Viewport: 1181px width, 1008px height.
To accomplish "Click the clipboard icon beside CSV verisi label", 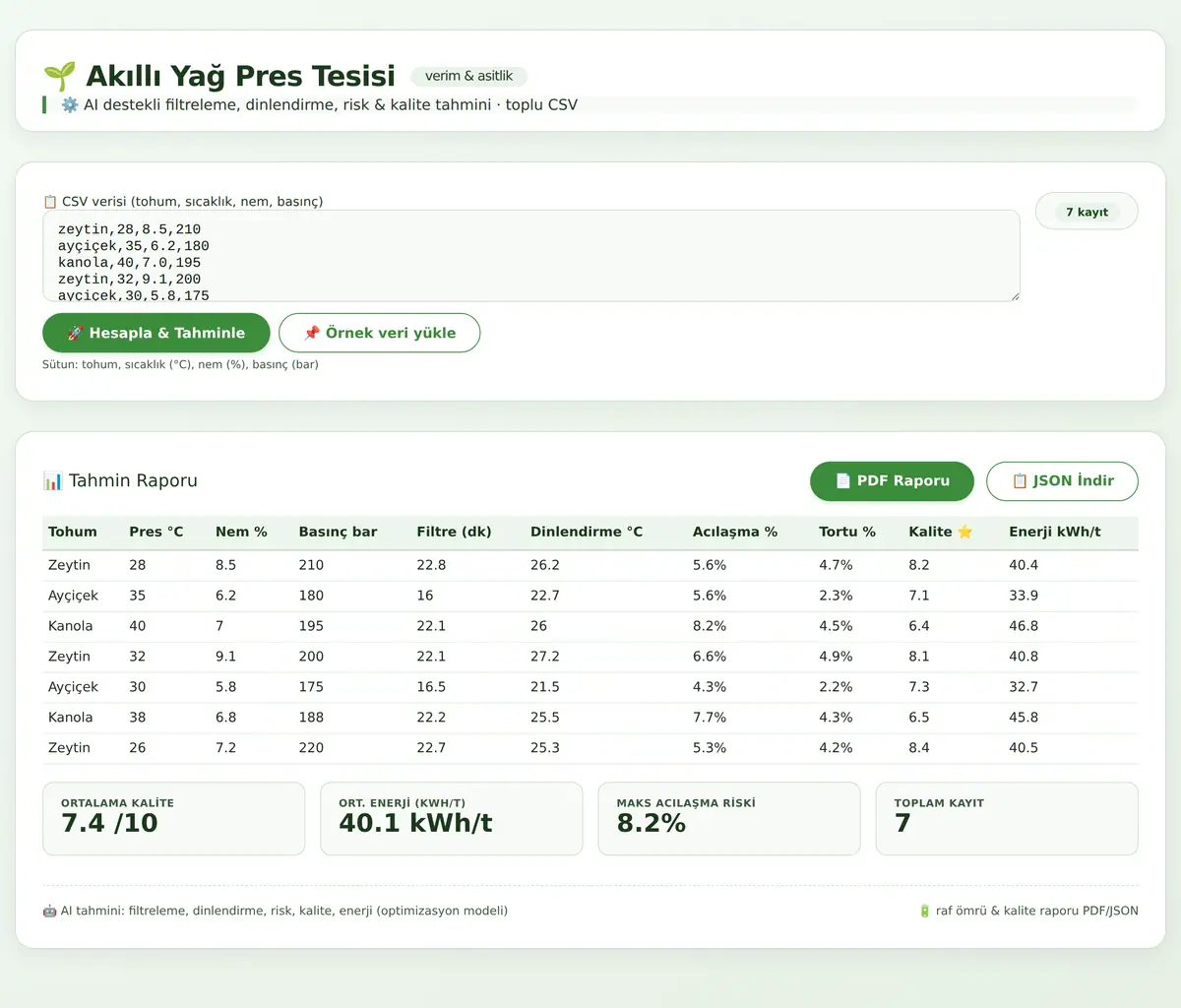I will [x=50, y=202].
